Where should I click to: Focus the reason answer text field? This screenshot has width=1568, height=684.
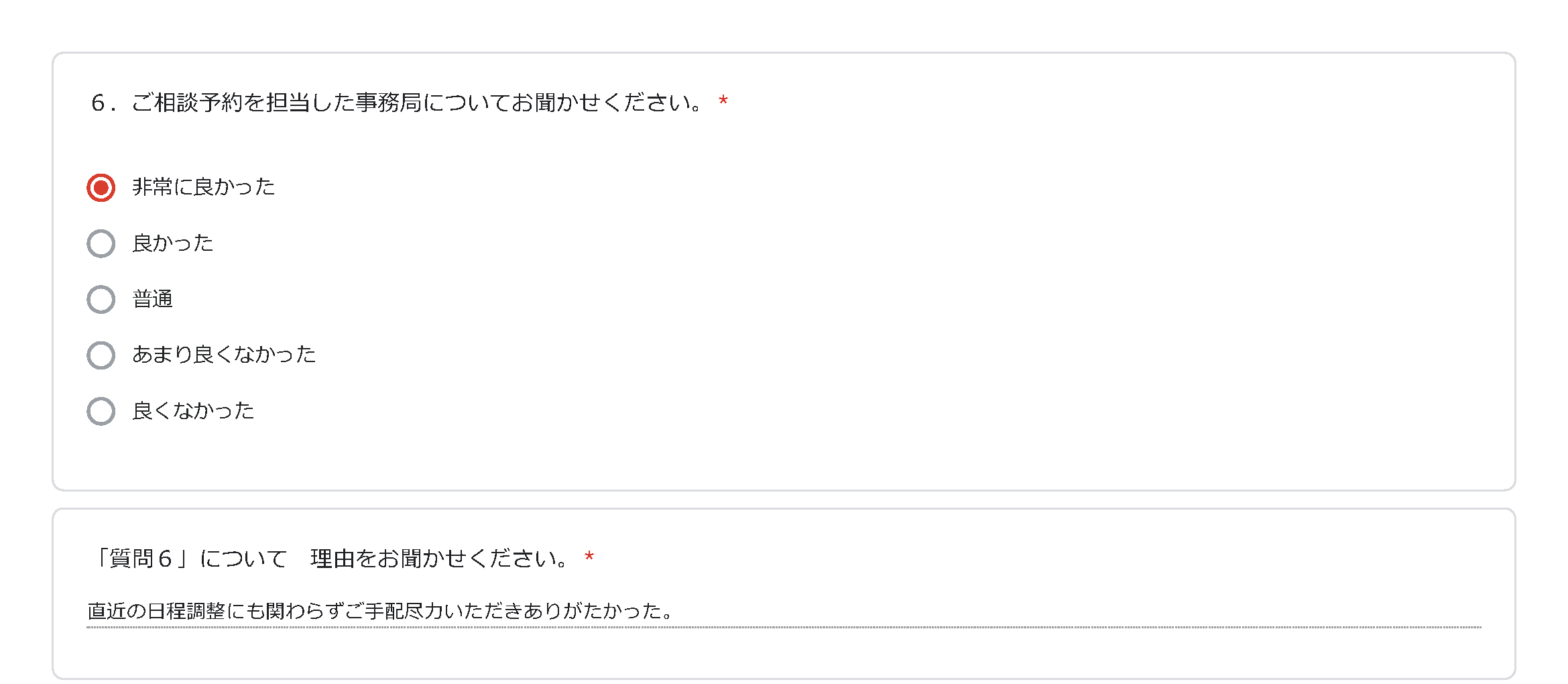pyautogui.click(x=784, y=612)
